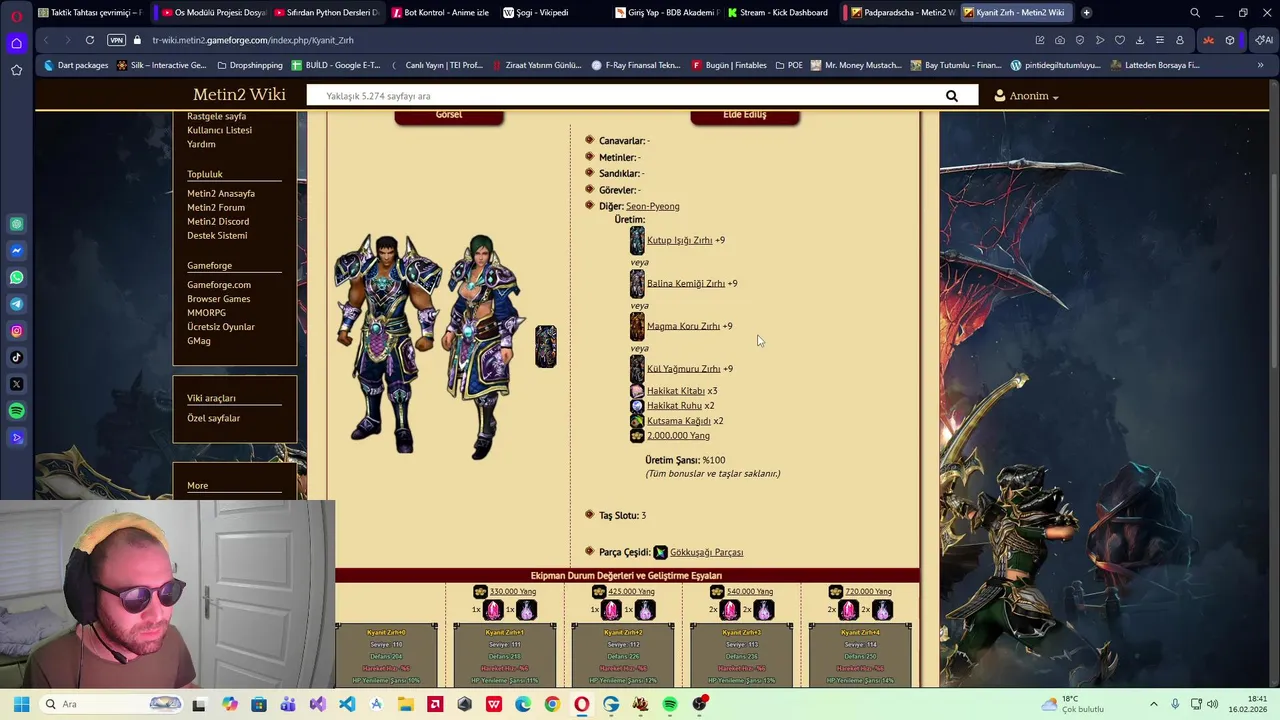
Task: Click the Metin2 Discord sidebar link
Action: coord(218,221)
